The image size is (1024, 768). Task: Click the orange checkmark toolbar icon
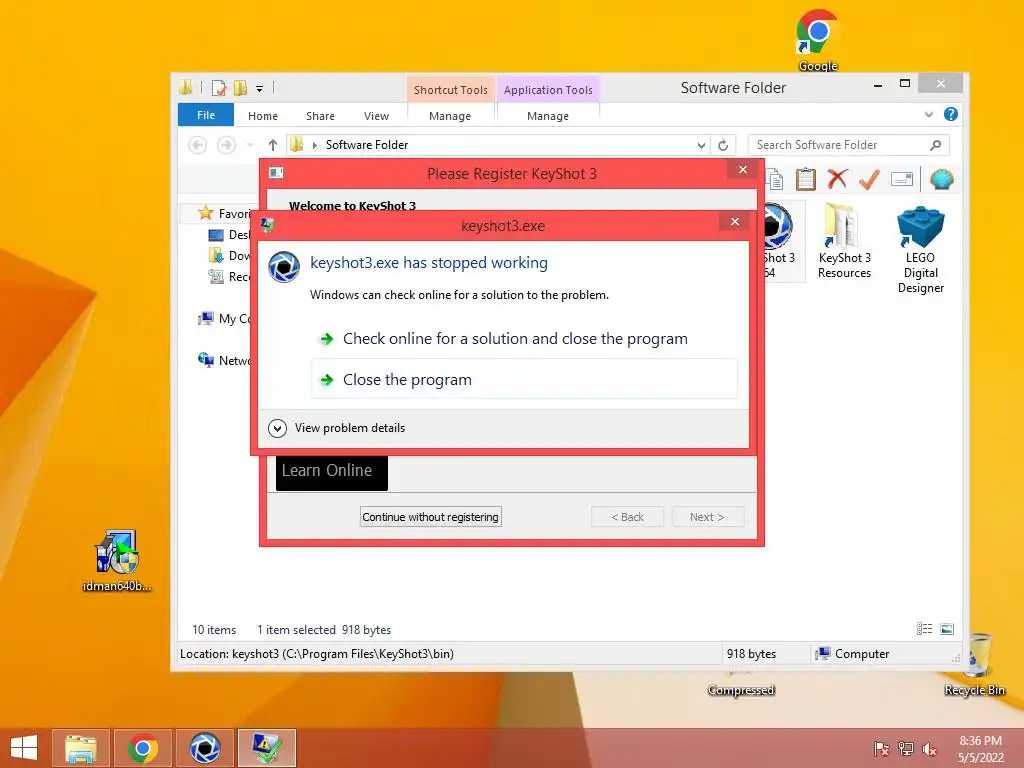pyautogui.click(x=869, y=179)
